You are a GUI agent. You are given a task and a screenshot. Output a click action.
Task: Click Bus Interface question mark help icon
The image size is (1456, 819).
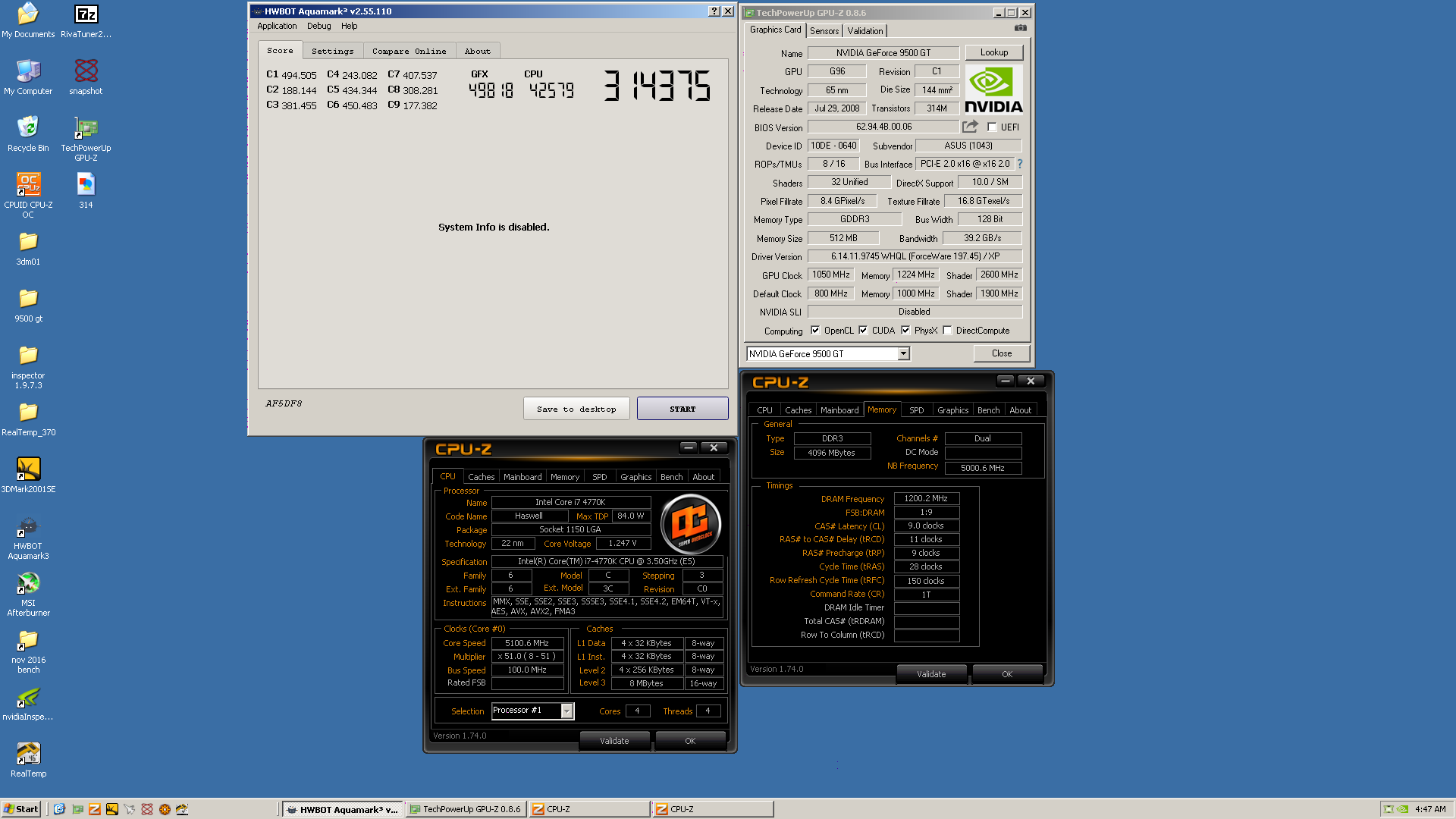(1020, 164)
